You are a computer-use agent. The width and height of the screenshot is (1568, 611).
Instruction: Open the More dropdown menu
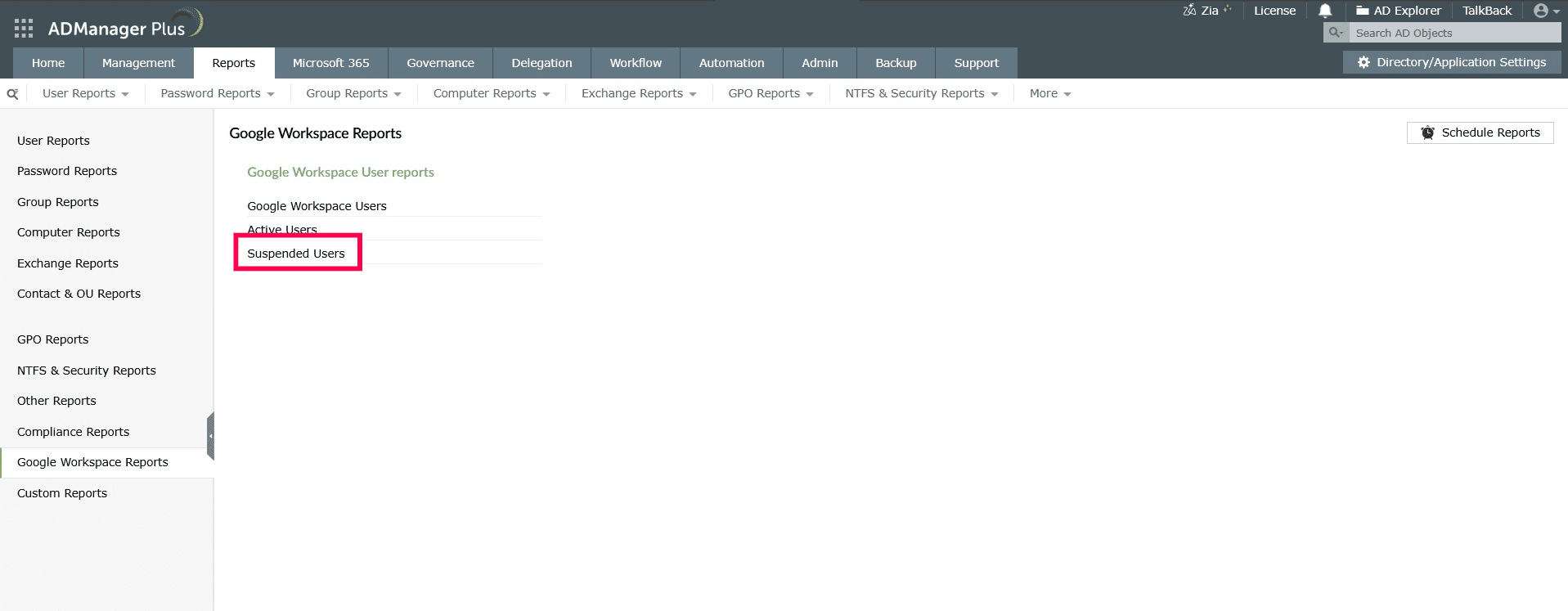1050,93
